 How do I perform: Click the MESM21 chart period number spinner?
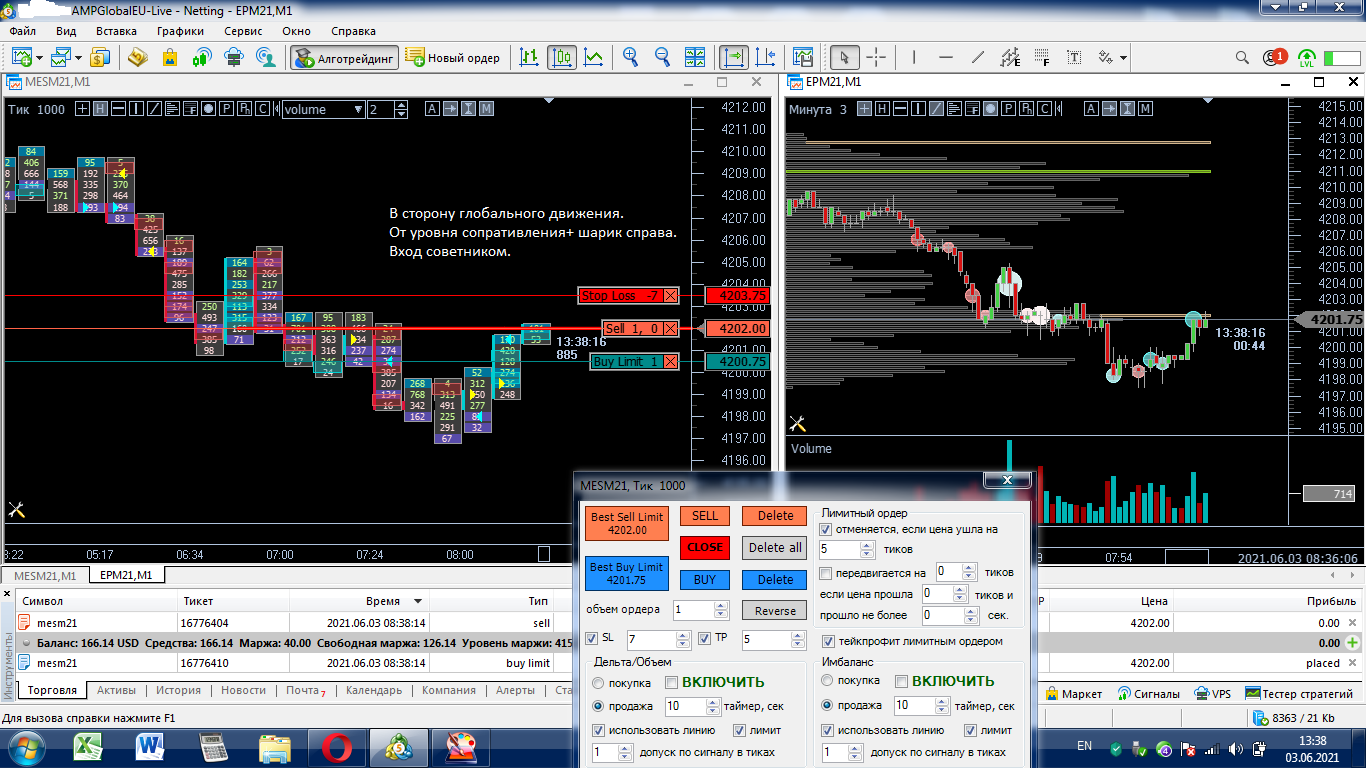pyautogui.click(x=402, y=110)
